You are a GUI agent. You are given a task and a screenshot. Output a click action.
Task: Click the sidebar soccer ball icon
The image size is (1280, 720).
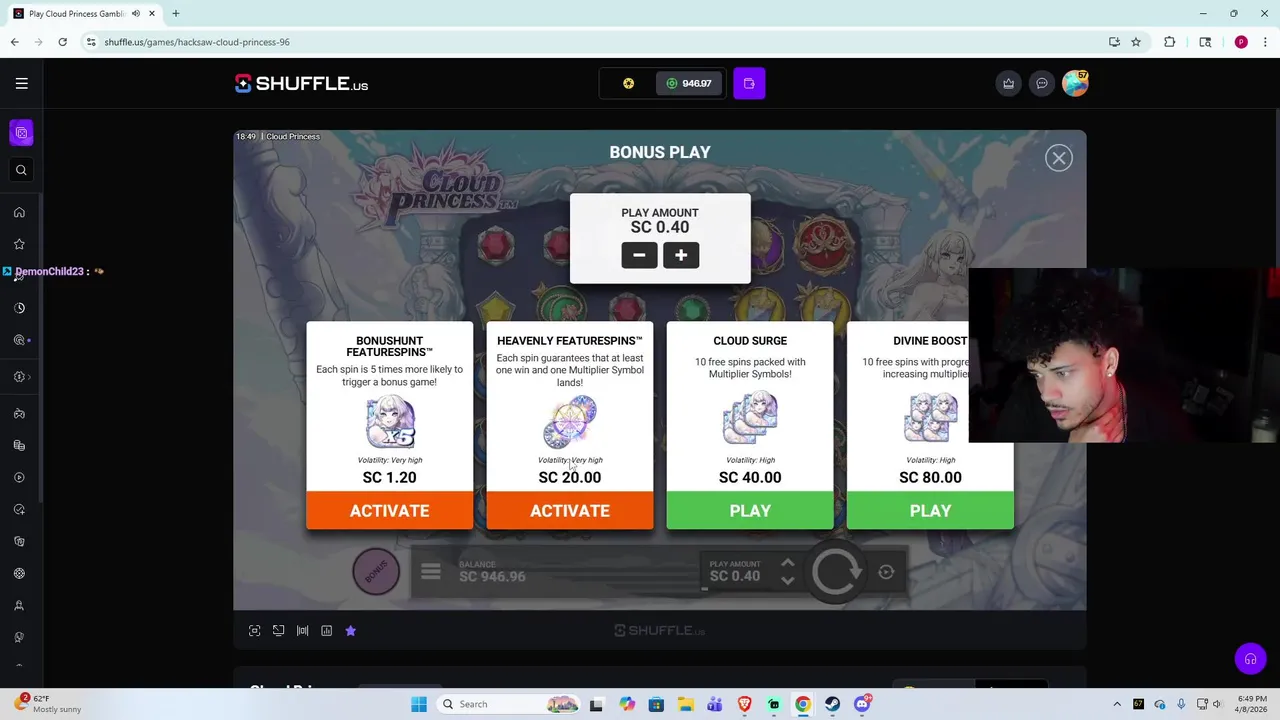(19, 574)
